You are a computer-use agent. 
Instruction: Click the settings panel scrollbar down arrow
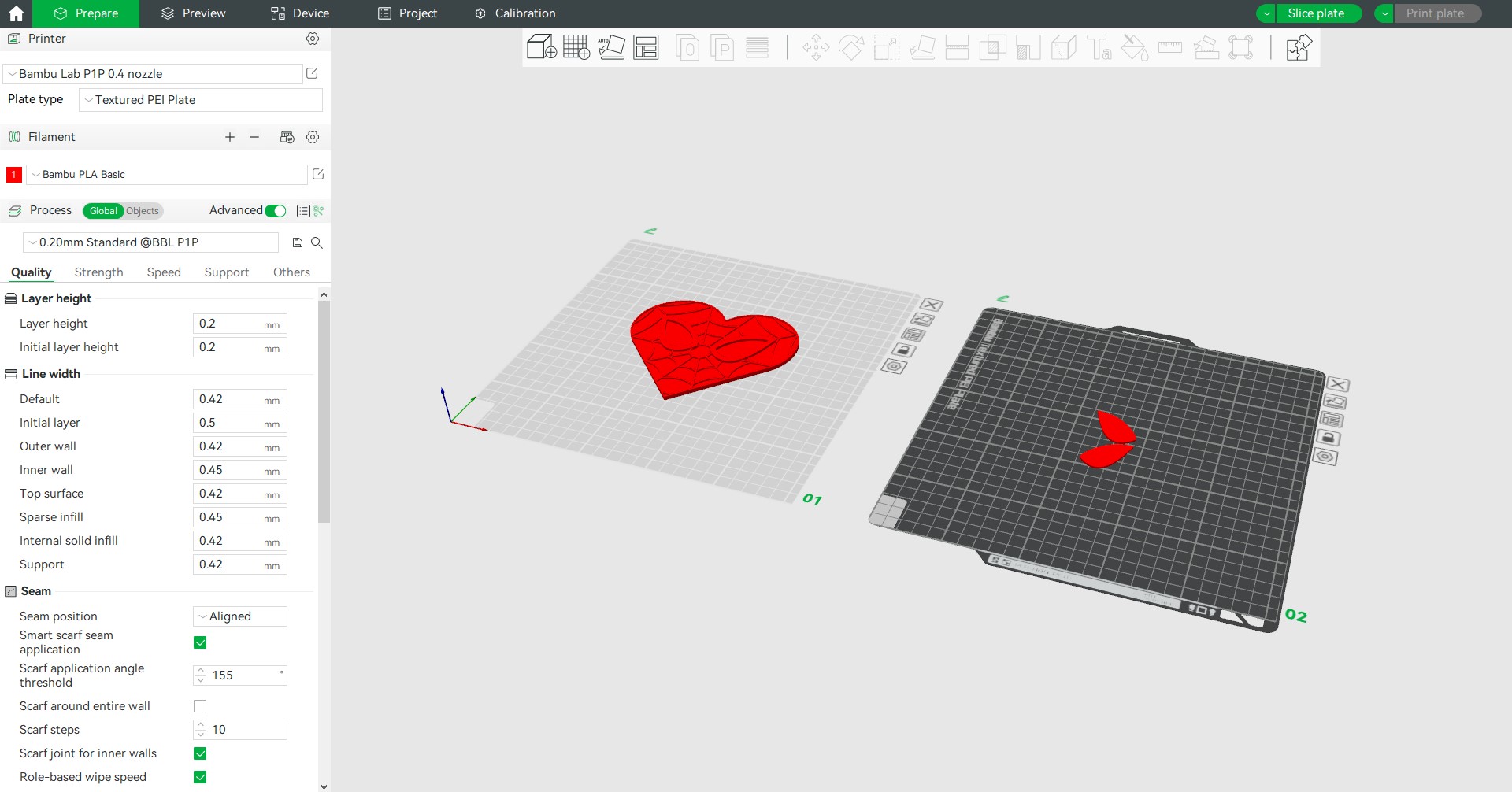[324, 786]
